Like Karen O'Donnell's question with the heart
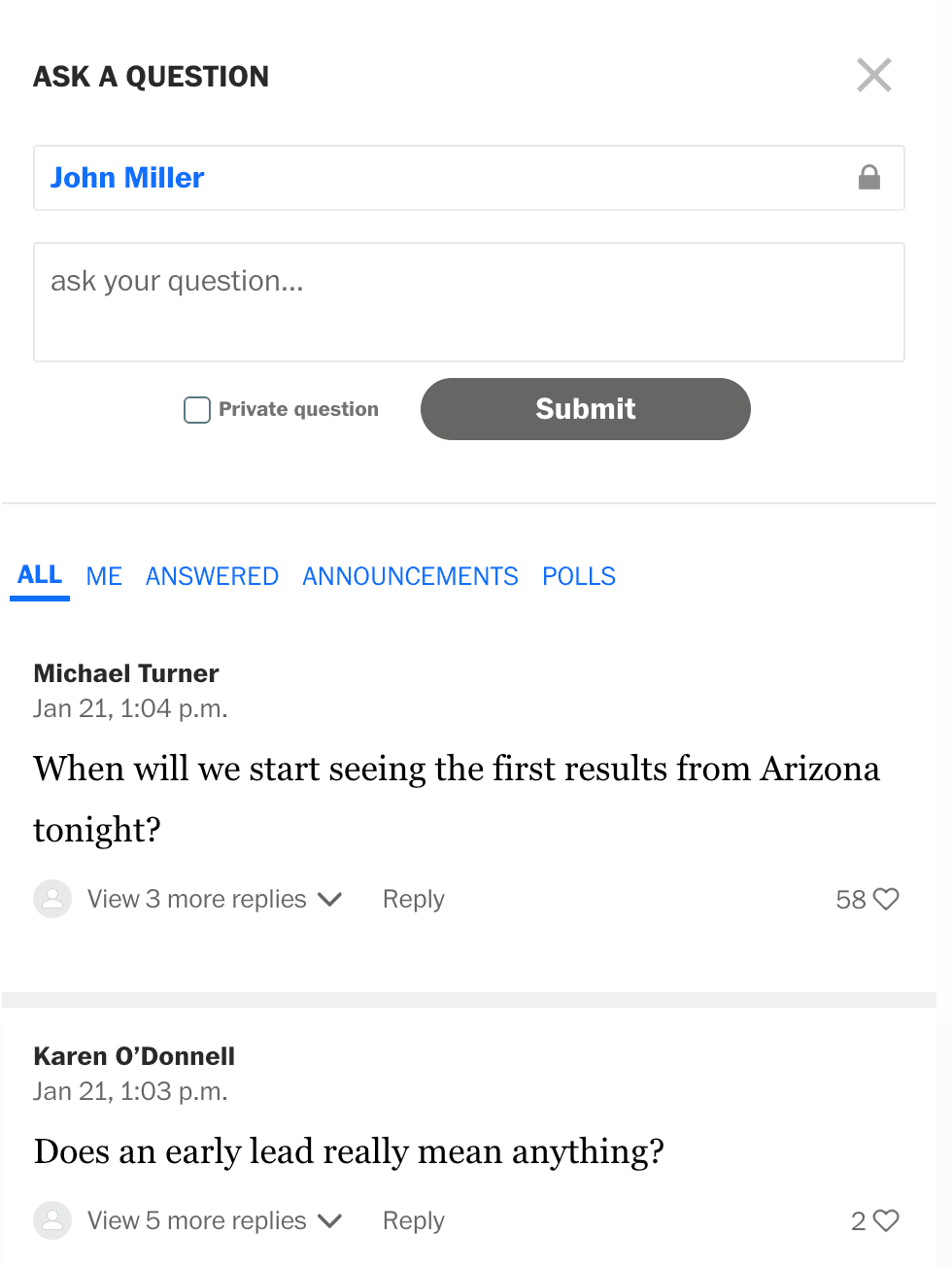Image resolution: width=952 pixels, height=1269 pixels. pos(886,1220)
